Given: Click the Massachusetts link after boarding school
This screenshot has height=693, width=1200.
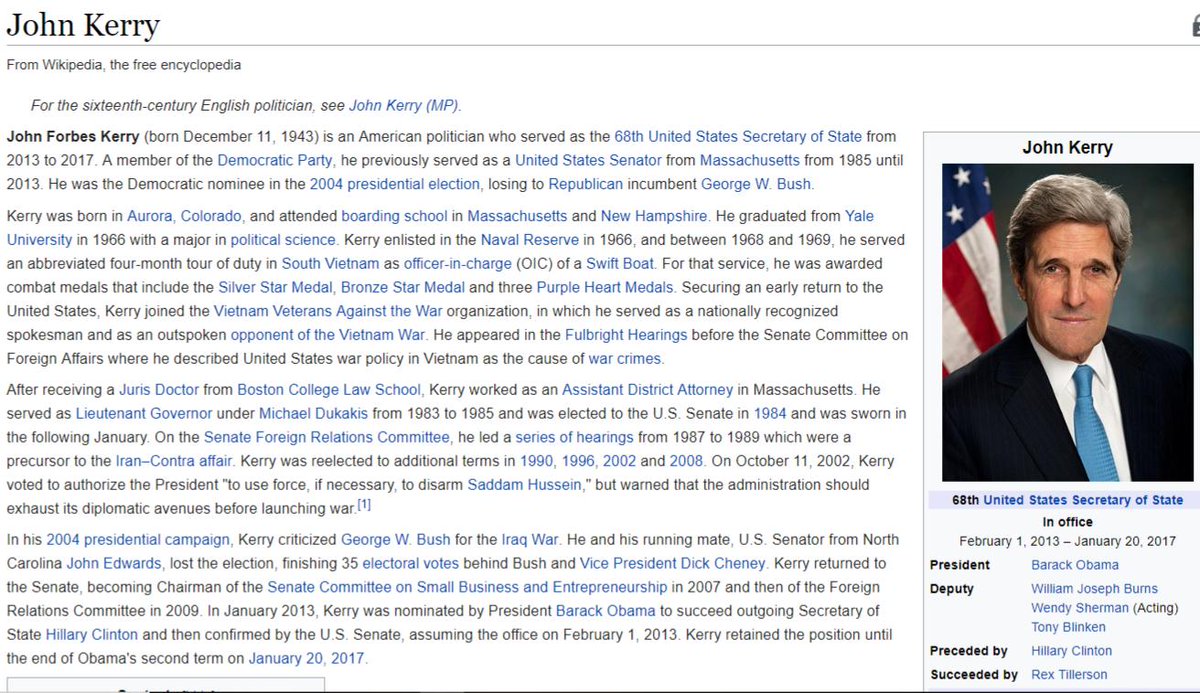Looking at the screenshot, I should [x=517, y=216].
